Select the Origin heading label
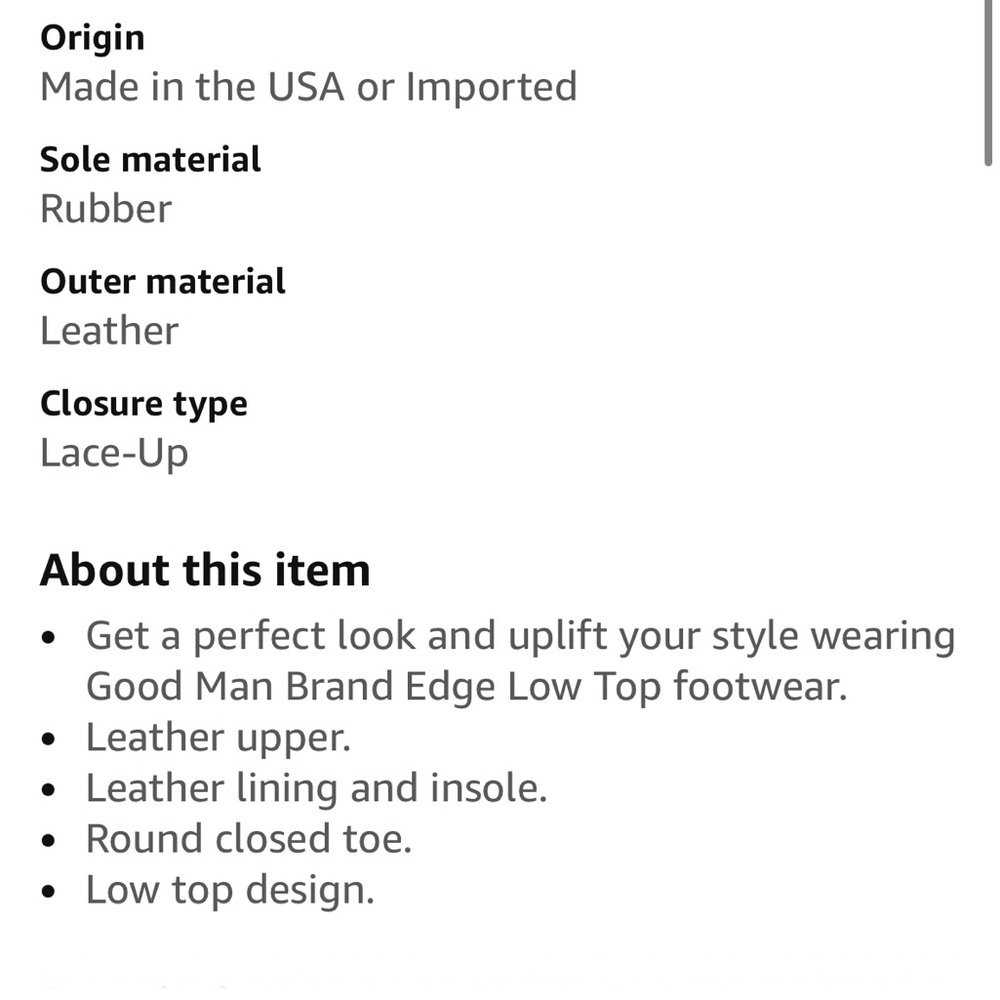Viewport: 1000px width, 1000px height. pyautogui.click(x=92, y=38)
